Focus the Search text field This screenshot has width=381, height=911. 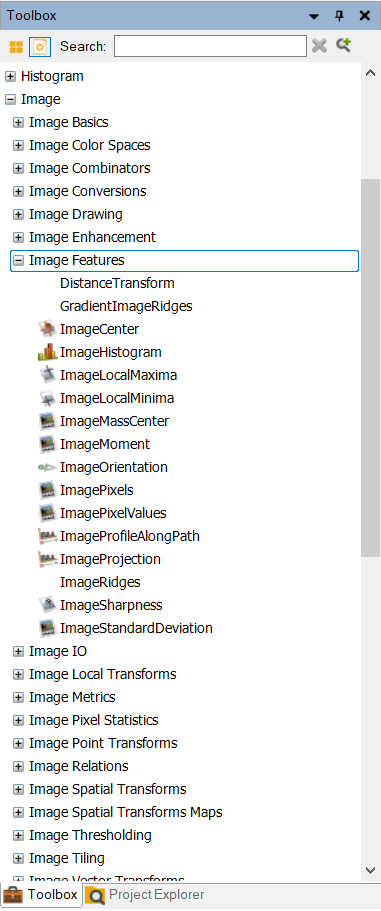tap(210, 46)
